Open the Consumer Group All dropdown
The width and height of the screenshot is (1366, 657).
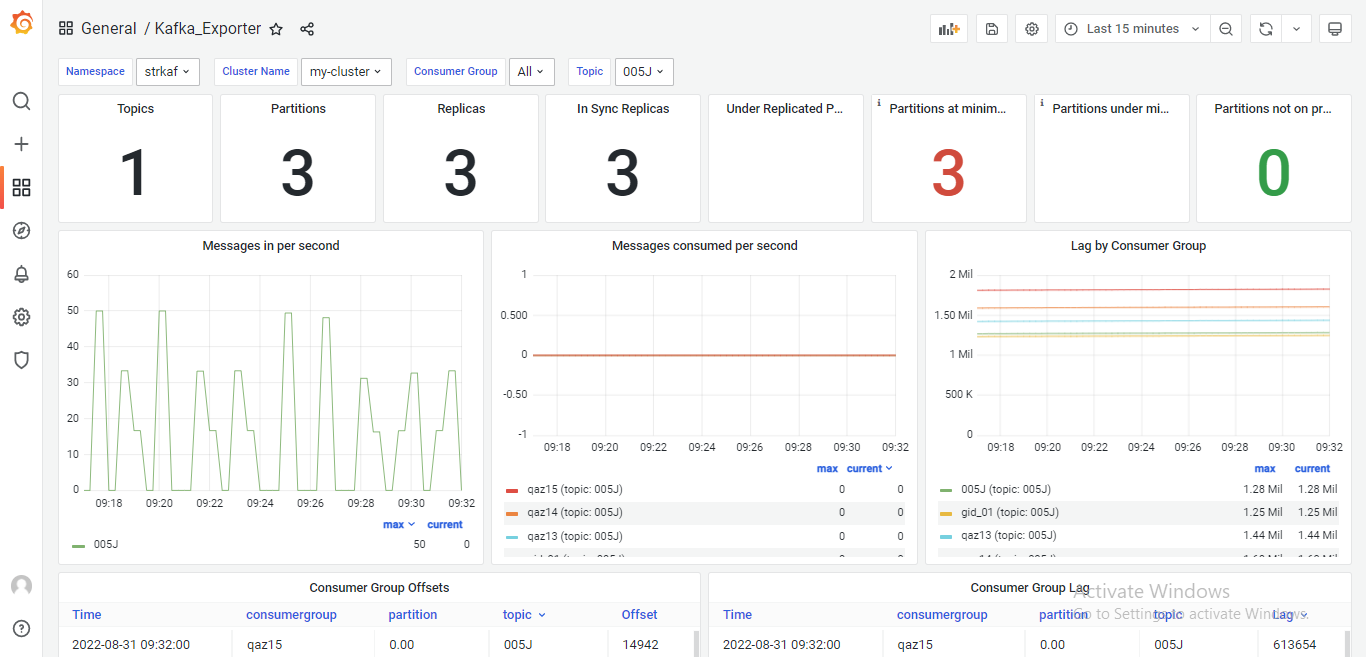[531, 71]
